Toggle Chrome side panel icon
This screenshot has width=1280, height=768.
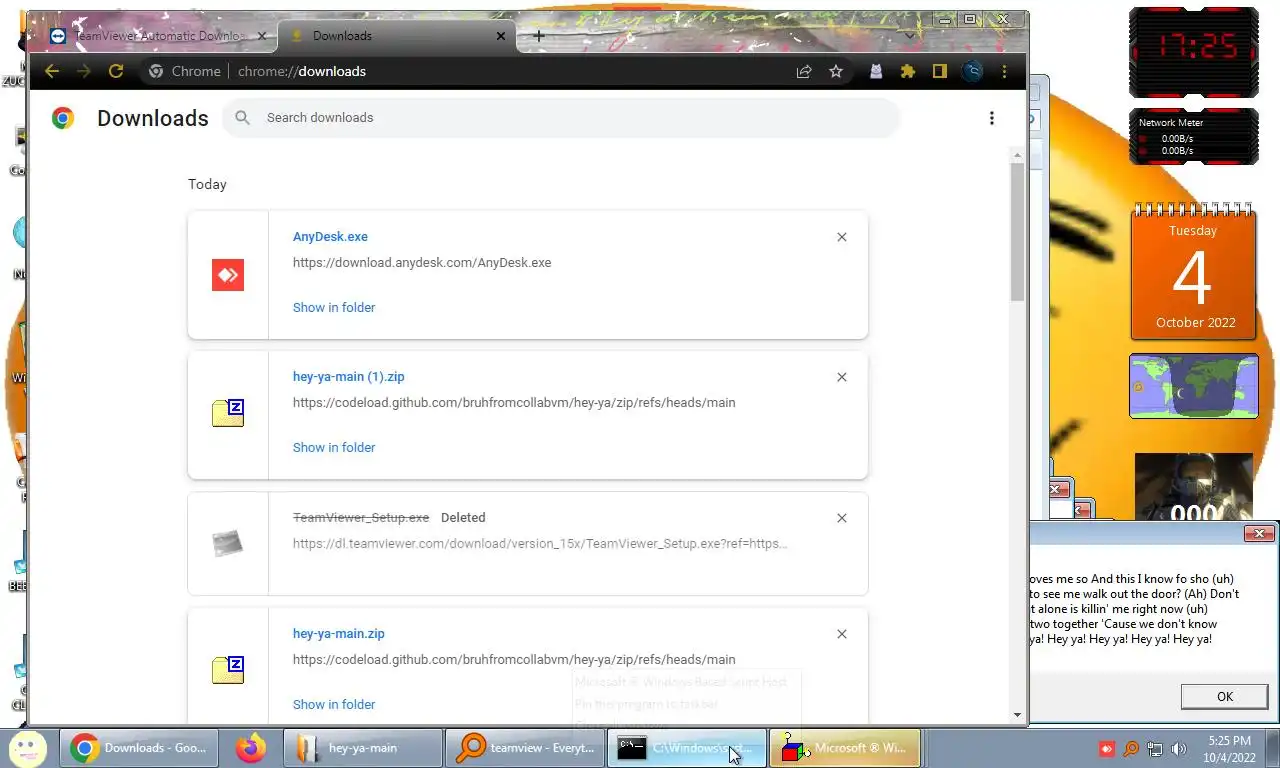click(x=940, y=71)
